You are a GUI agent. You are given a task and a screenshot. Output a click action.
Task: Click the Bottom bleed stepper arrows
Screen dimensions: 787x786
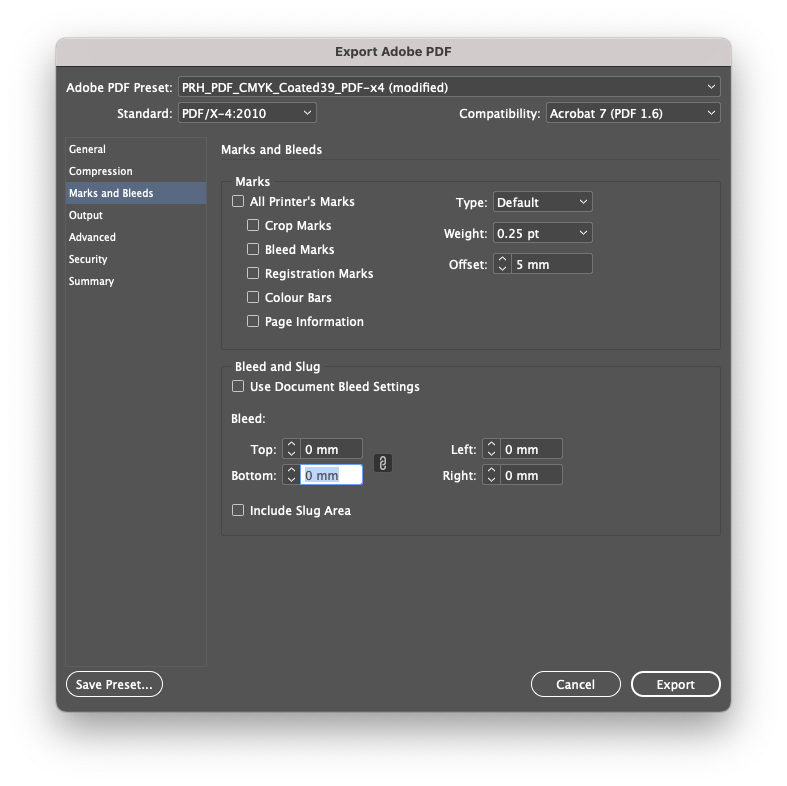pyautogui.click(x=291, y=475)
